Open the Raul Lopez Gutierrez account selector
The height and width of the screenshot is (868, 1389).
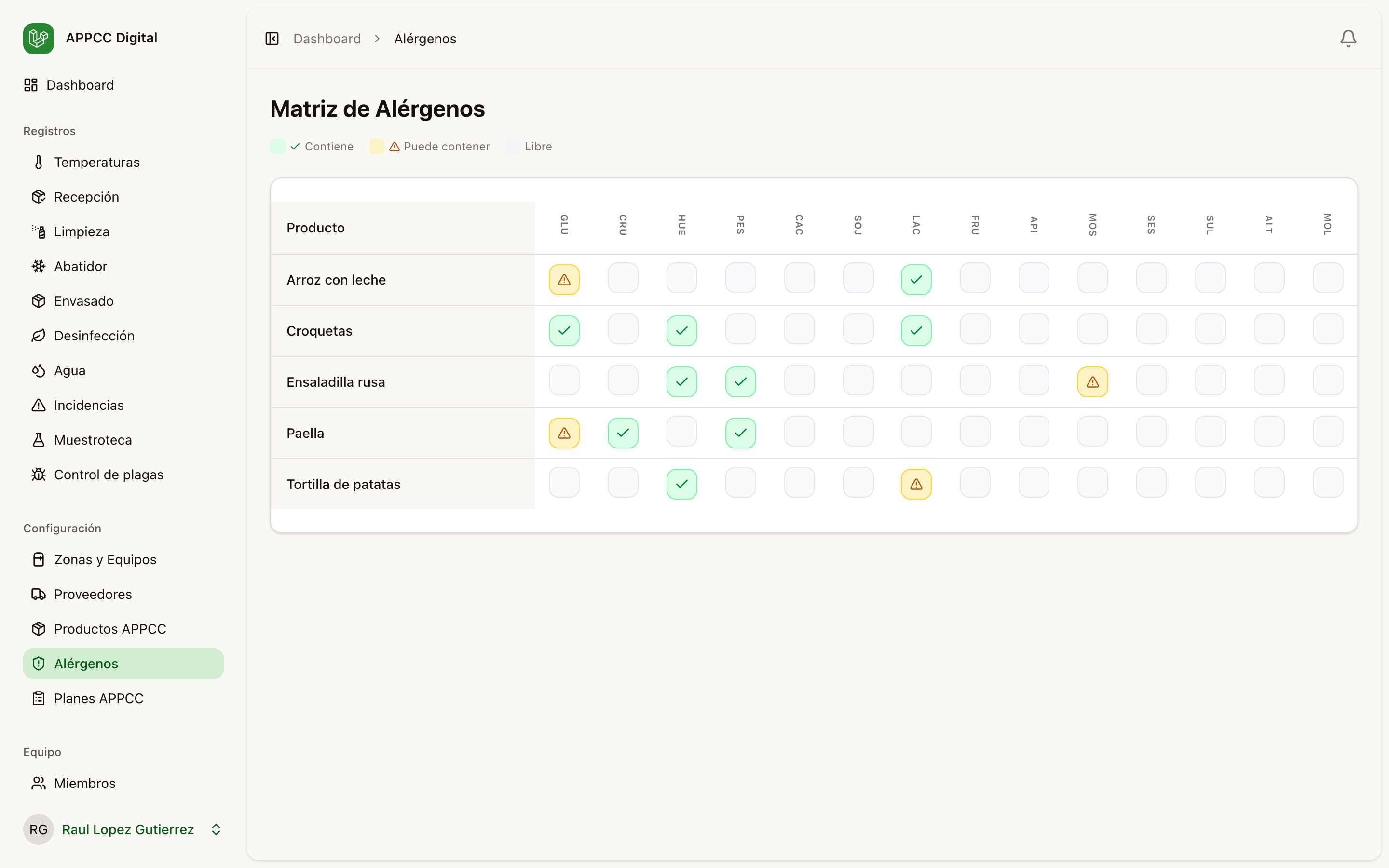tap(127, 829)
